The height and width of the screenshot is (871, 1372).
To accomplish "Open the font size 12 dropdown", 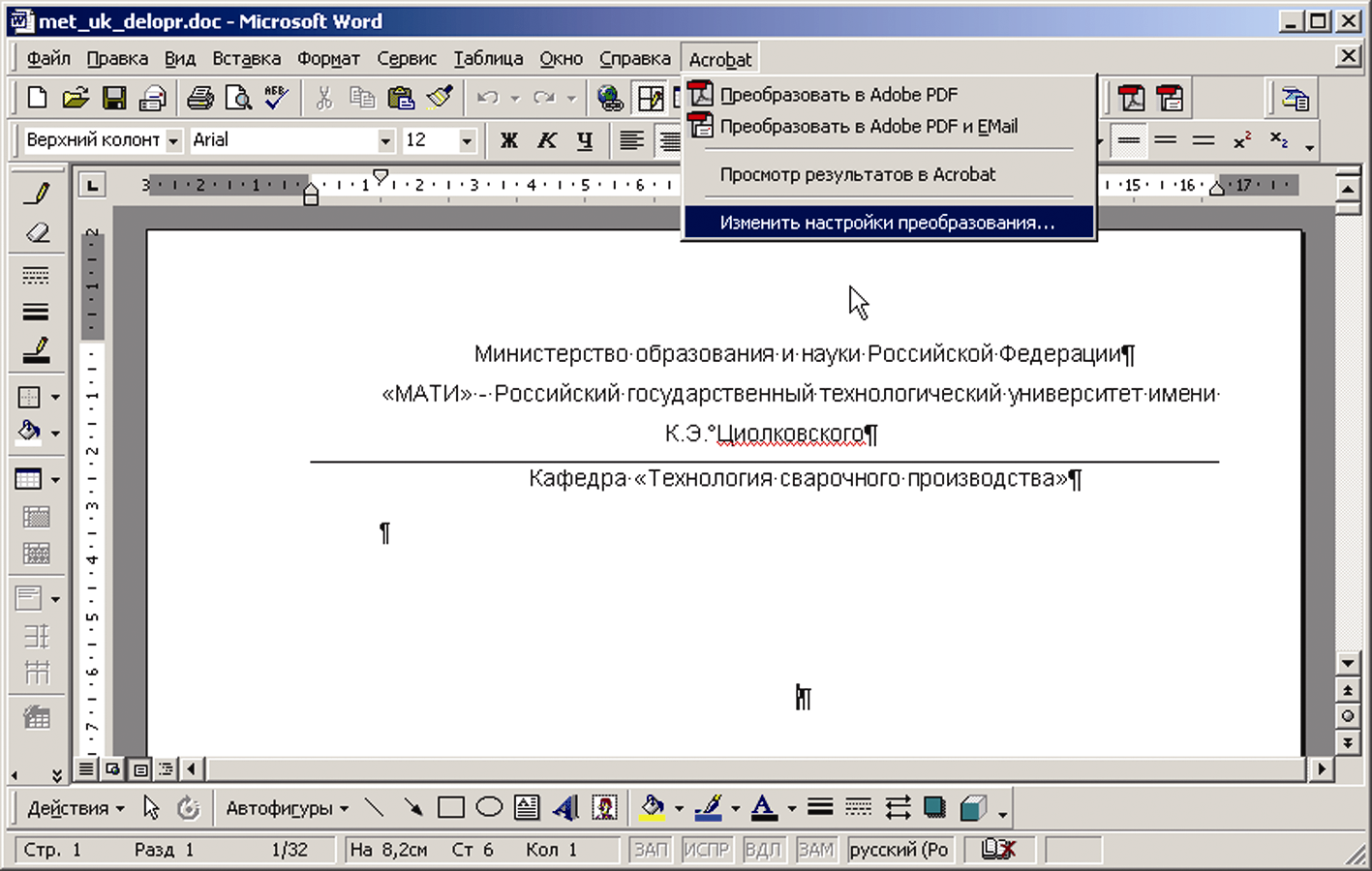I will coord(467,141).
